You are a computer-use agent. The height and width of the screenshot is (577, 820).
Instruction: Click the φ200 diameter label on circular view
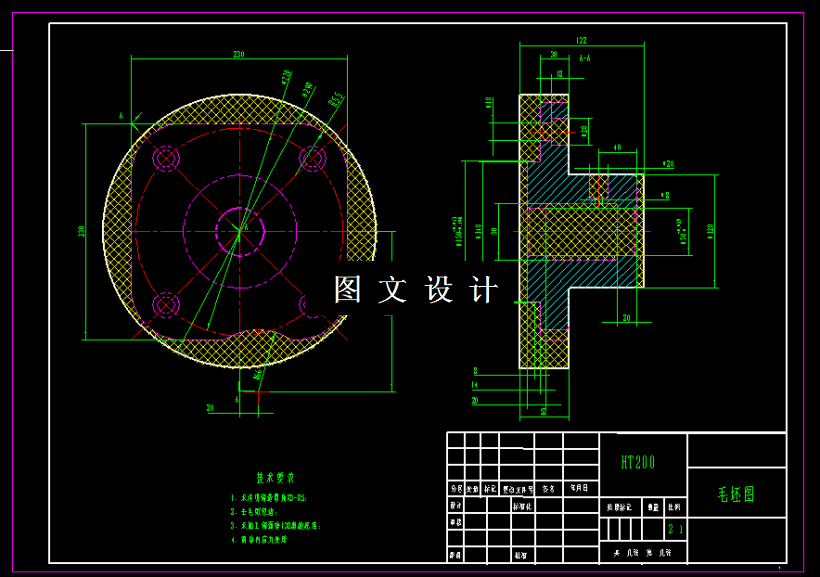point(308,89)
